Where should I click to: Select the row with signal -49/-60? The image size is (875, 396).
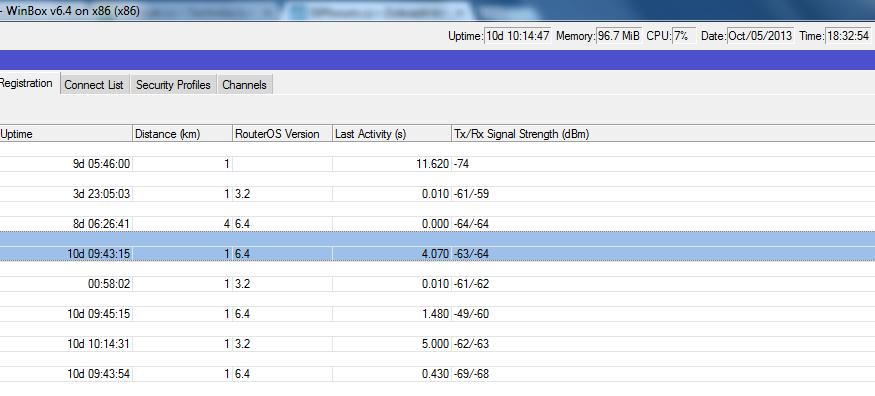pos(438,314)
